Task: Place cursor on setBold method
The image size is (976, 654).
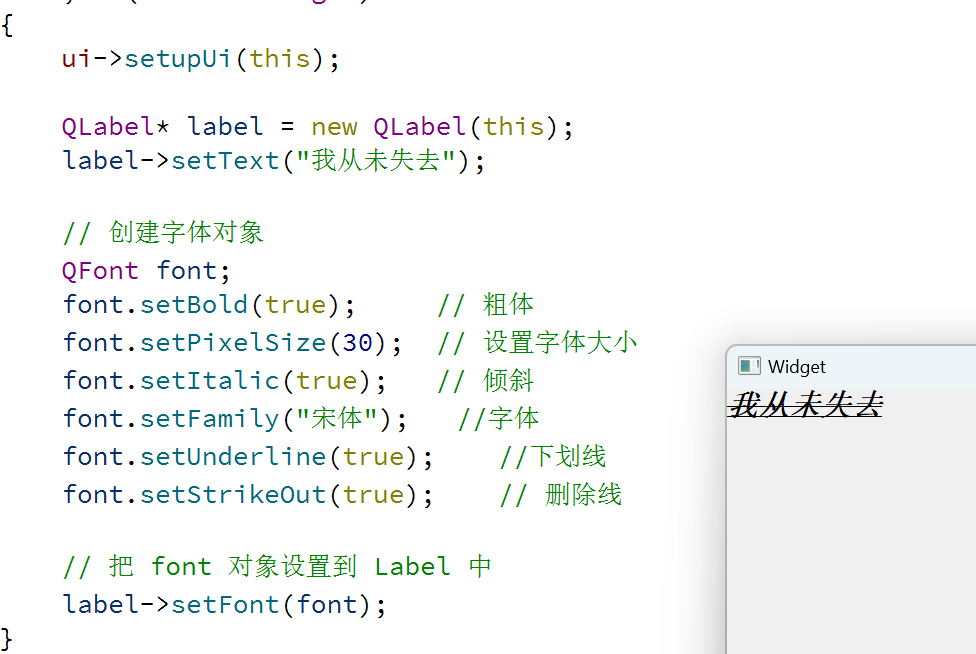Action: [195, 305]
